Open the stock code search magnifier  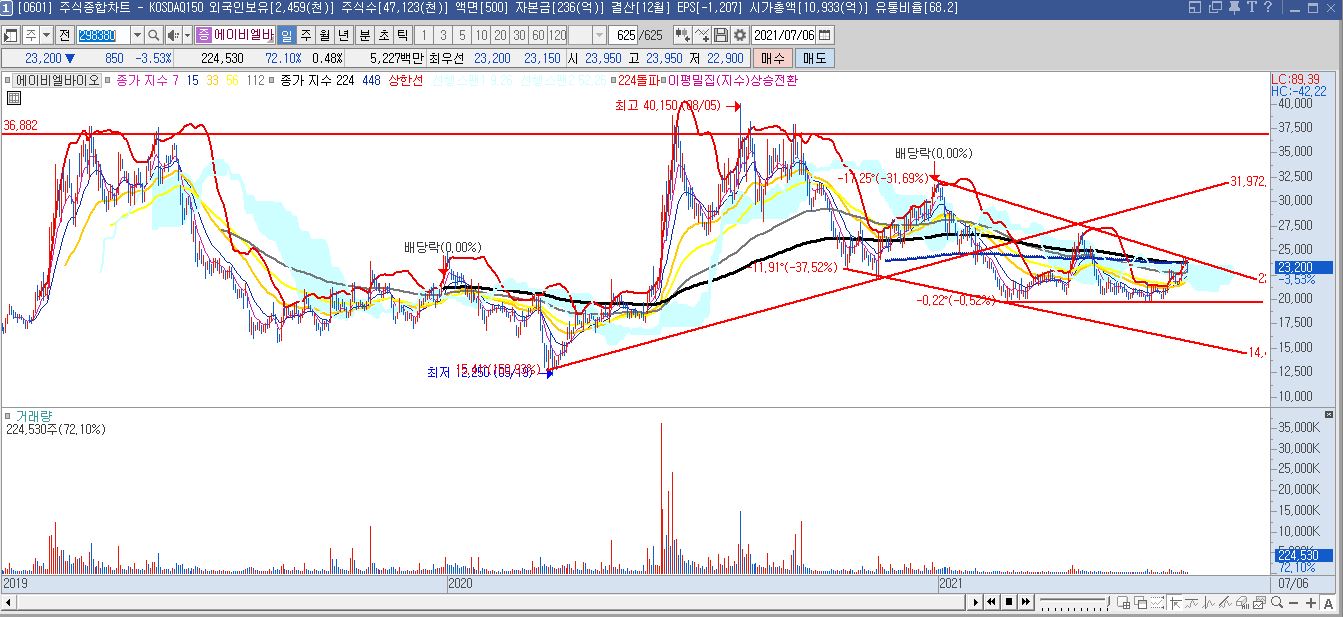point(154,35)
